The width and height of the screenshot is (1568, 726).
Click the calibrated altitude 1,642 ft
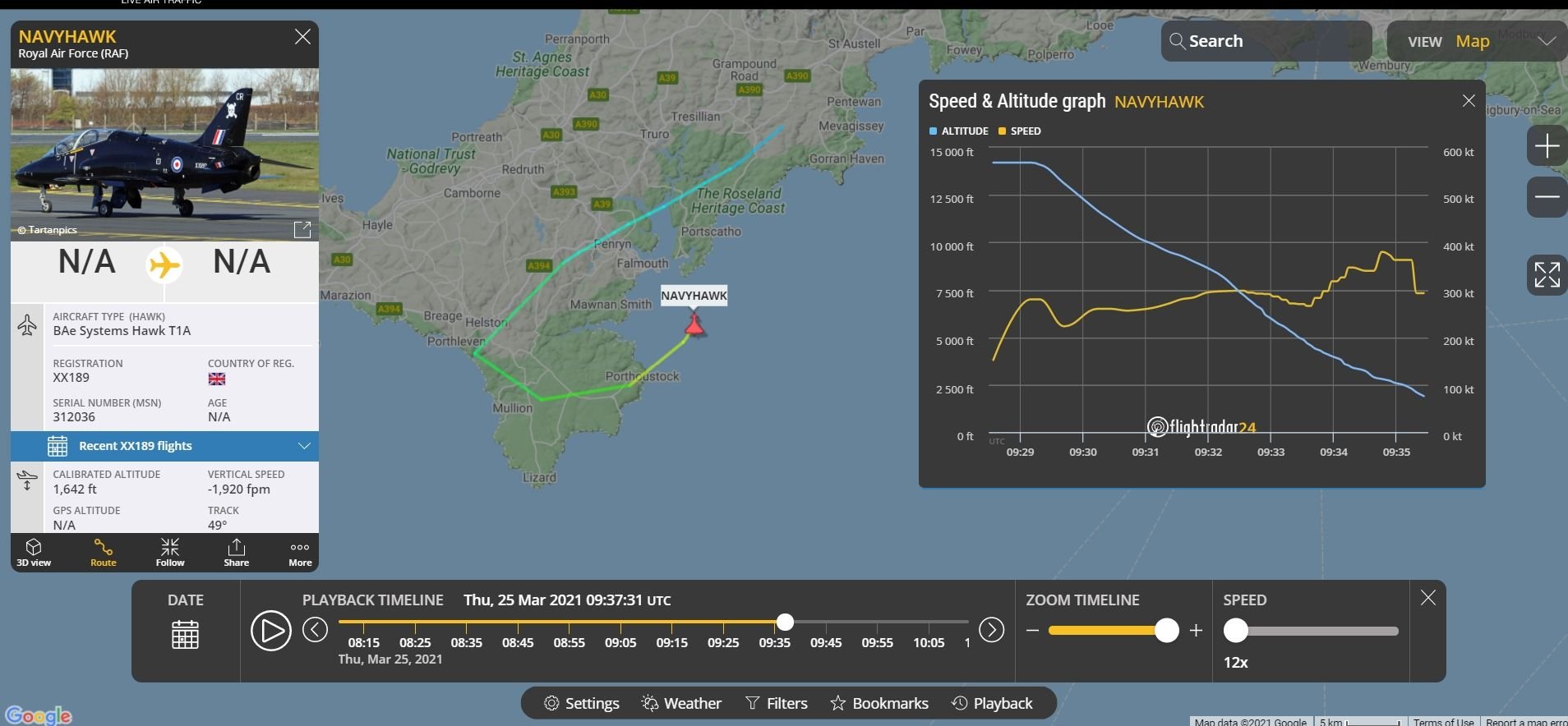(75, 489)
